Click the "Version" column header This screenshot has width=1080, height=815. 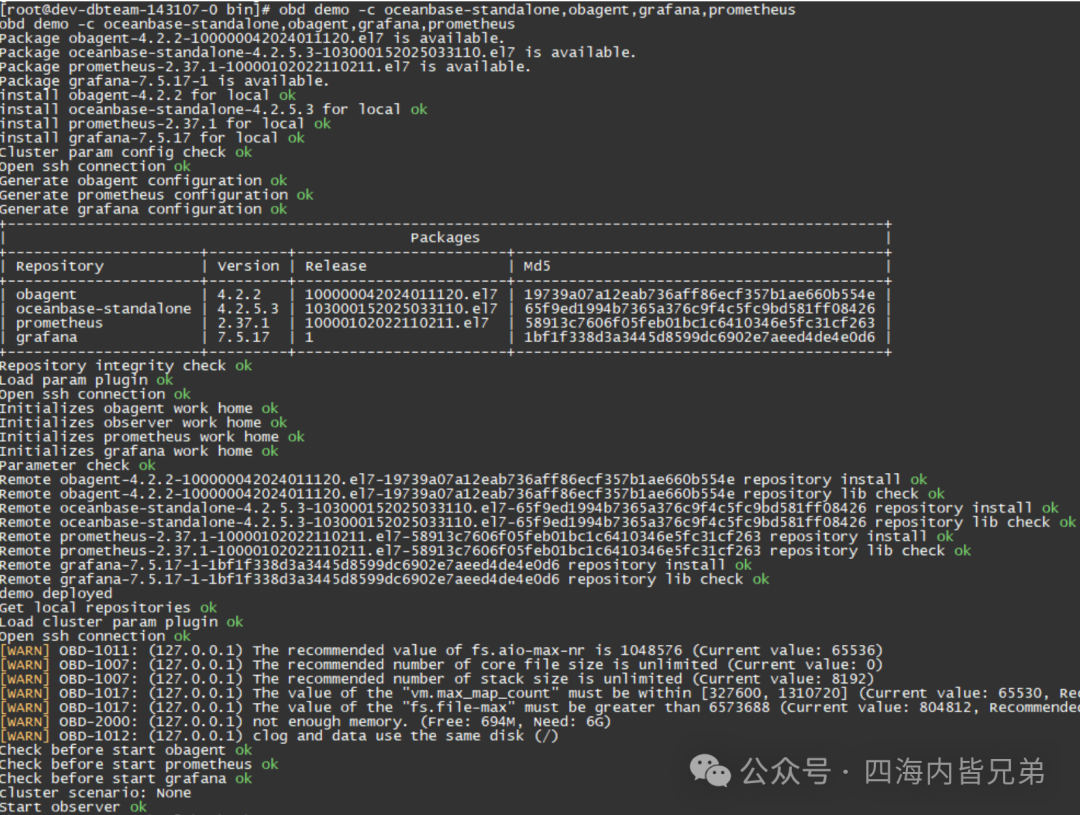point(248,266)
